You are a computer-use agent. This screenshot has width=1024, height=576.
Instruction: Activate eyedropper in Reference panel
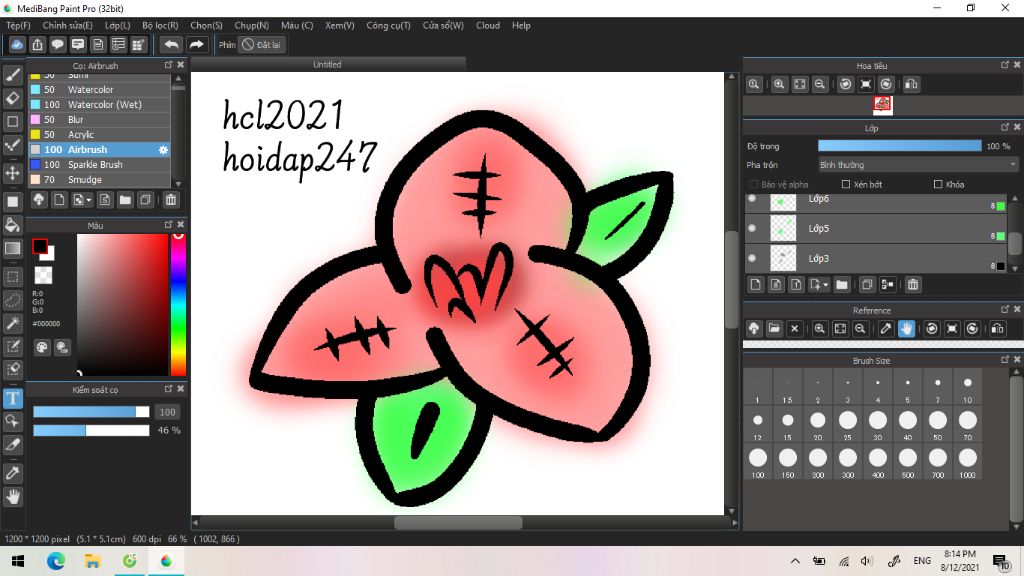886,328
